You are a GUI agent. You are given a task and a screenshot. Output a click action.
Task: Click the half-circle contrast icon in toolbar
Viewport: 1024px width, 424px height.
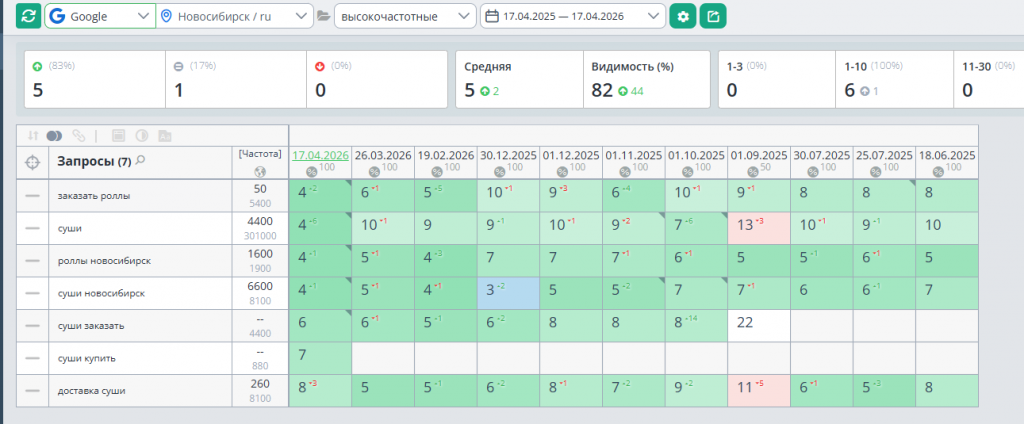pos(141,136)
